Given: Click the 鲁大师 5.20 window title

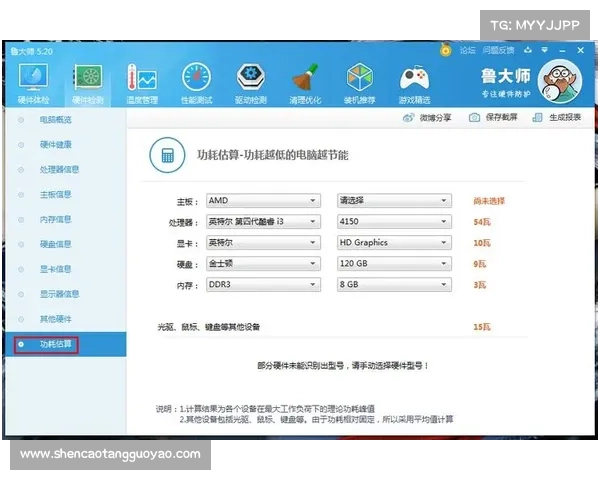Looking at the screenshot, I should coord(31,52).
